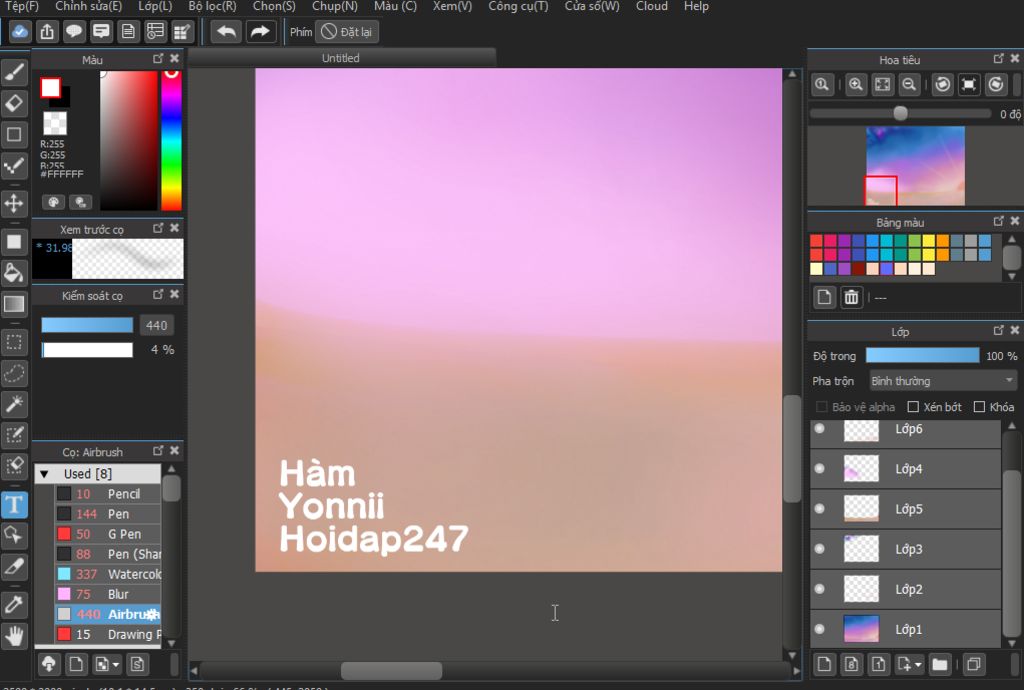Click the brush size slider (440)
Image resolution: width=1024 pixels, height=690 pixels.
pyautogui.click(x=87, y=325)
